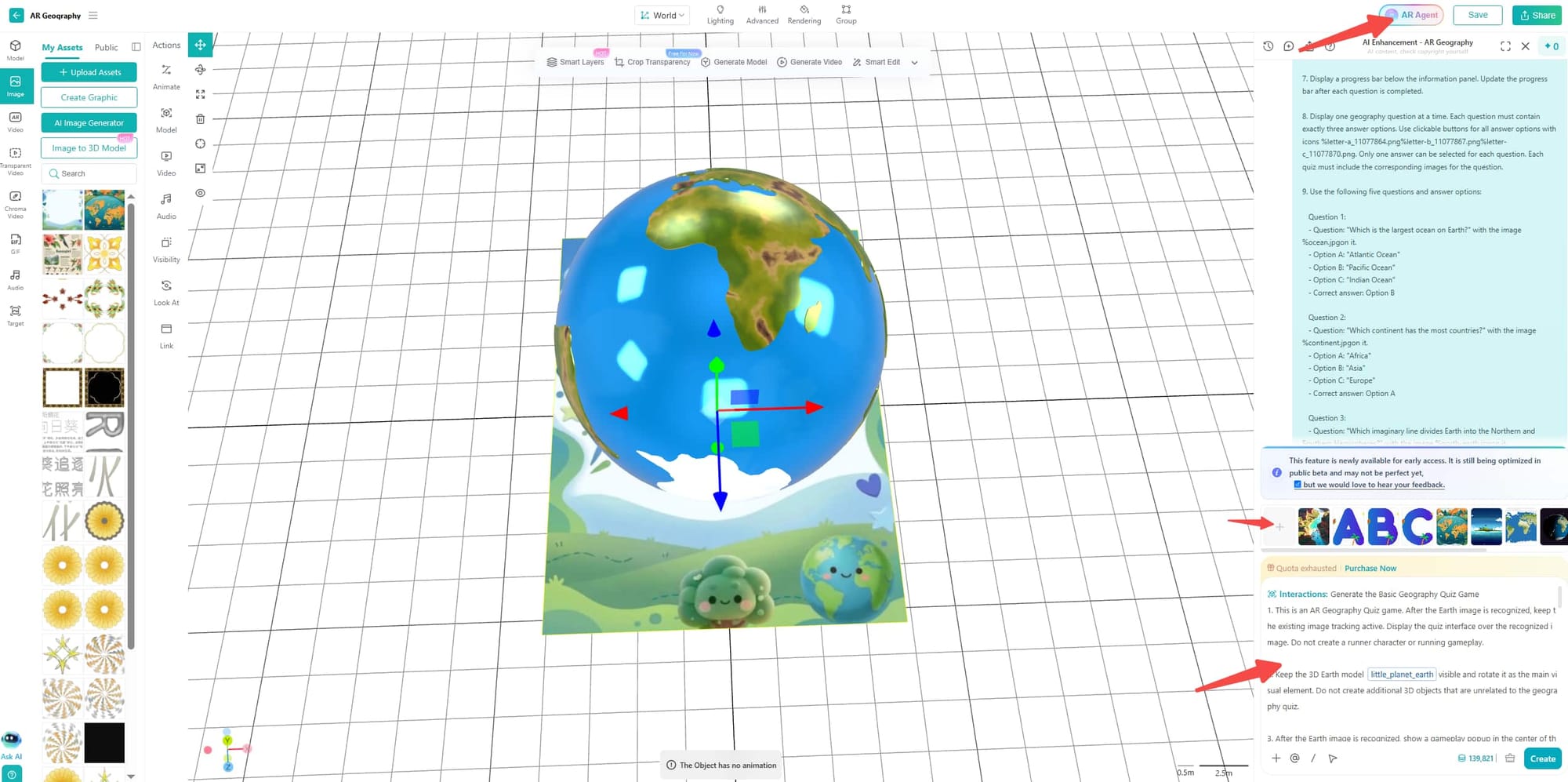Click the focus target crosshair tool
1568x782 pixels.
click(200, 144)
